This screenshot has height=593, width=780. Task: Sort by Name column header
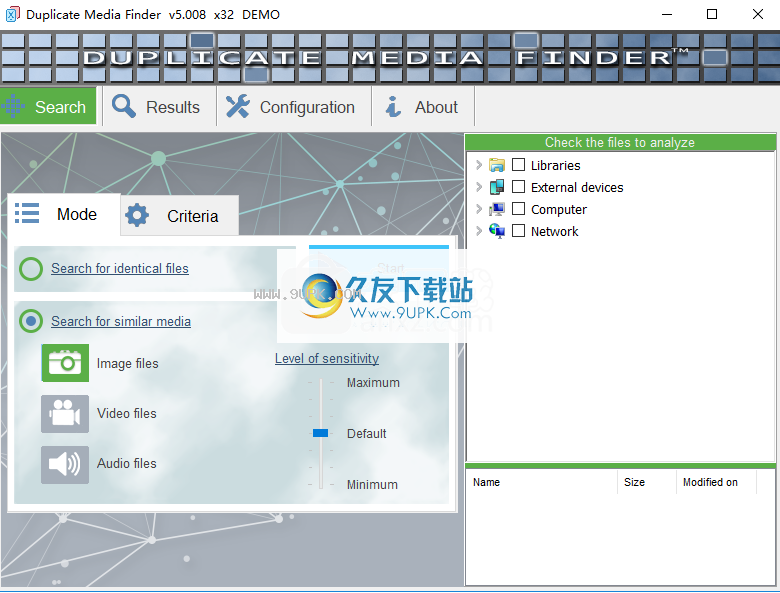click(542, 482)
